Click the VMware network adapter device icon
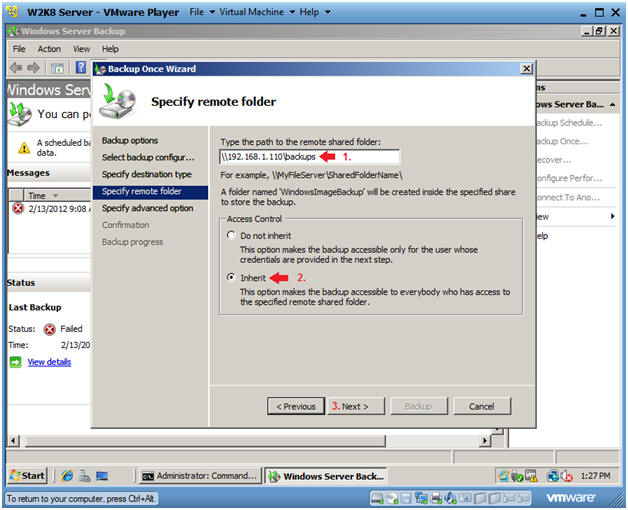The image size is (628, 510). (x=421, y=498)
